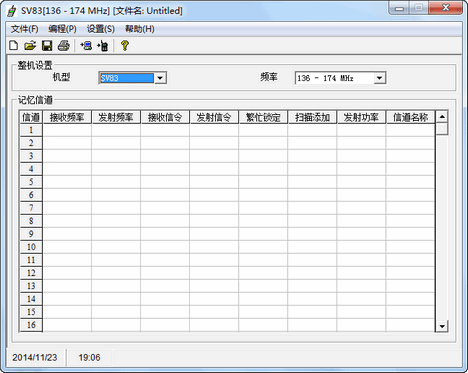468x373 pixels.
Task: Expand the 频率 frequency dropdown arrow
Action: pos(379,78)
